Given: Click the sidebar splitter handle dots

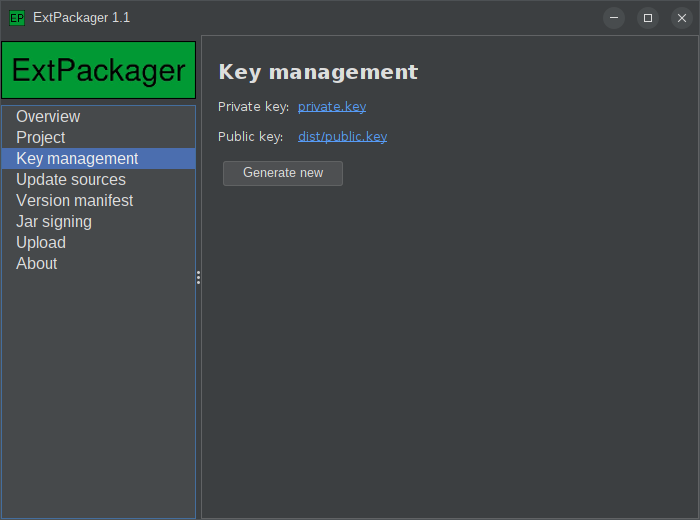Looking at the screenshot, I should 198,277.
